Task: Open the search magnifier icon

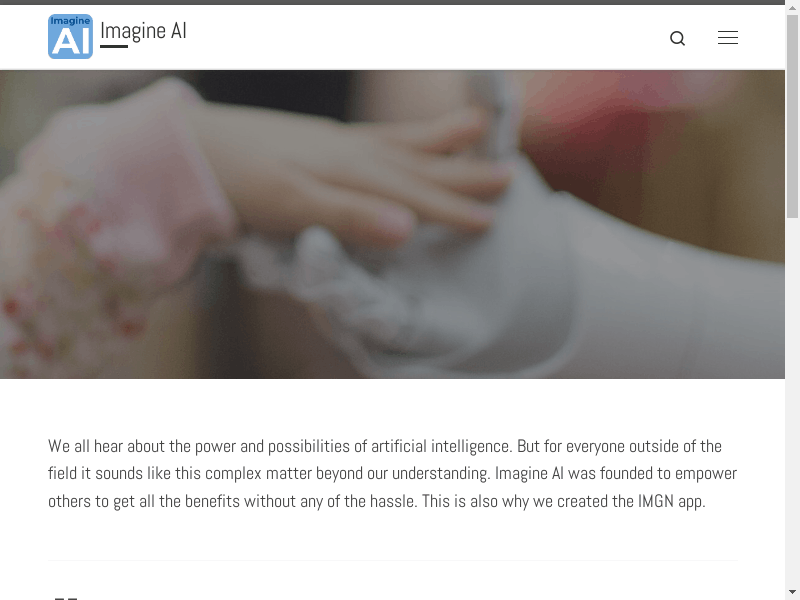Action: (677, 38)
